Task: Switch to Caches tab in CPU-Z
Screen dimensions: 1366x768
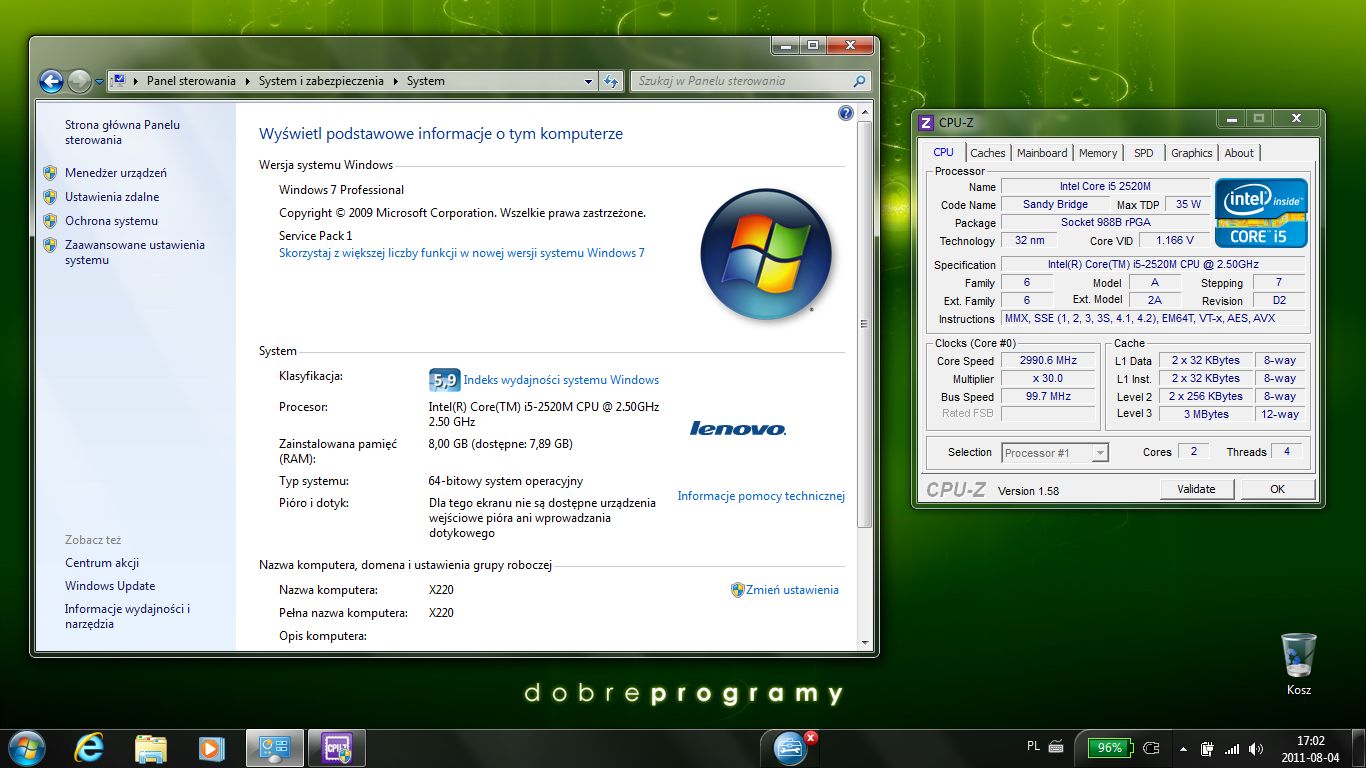Action: [x=988, y=153]
